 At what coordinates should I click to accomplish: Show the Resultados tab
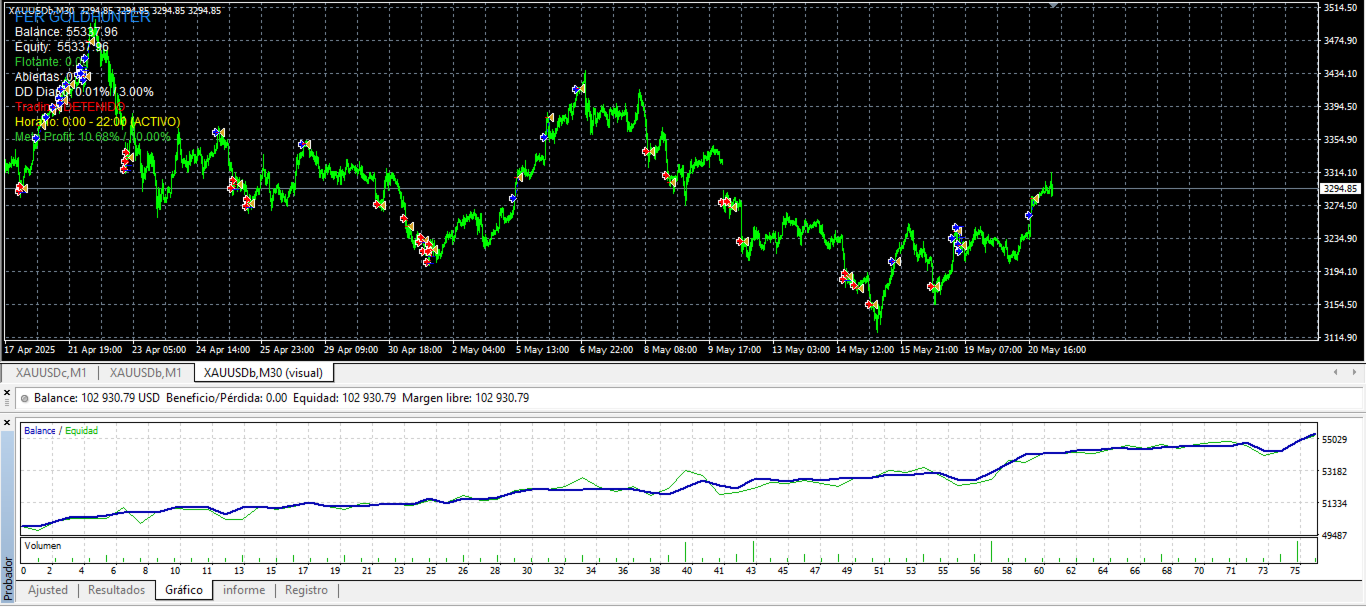117,590
